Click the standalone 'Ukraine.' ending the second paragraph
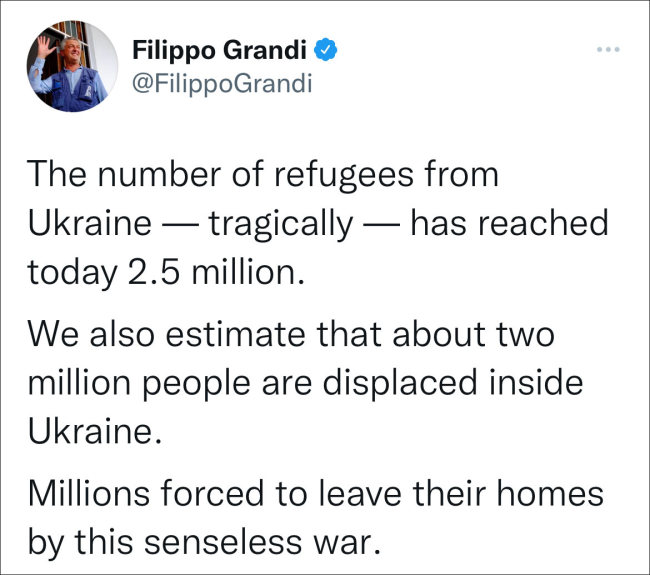Image resolution: width=650 pixels, height=575 pixels. [95, 431]
